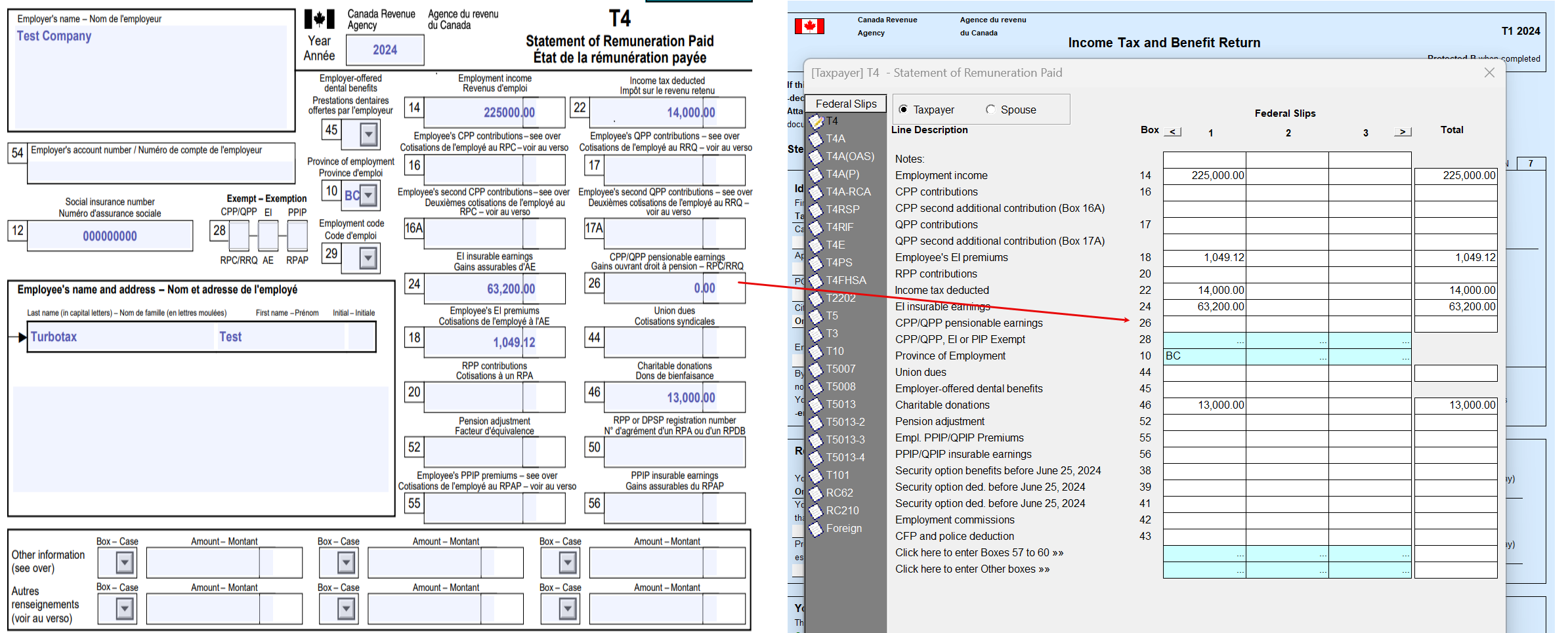Select the Taxpayer radio button

coord(903,110)
